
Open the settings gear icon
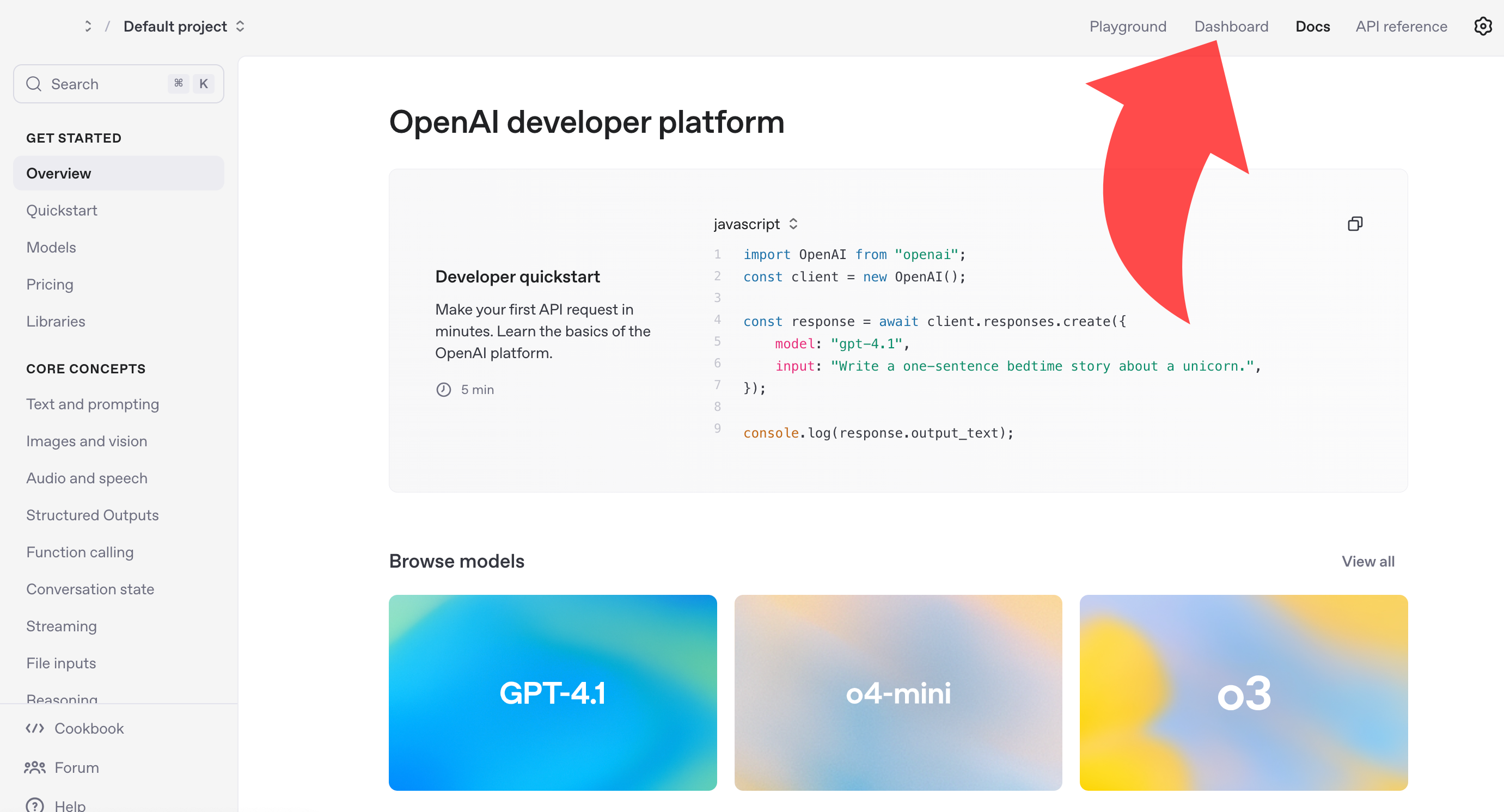(1482, 26)
